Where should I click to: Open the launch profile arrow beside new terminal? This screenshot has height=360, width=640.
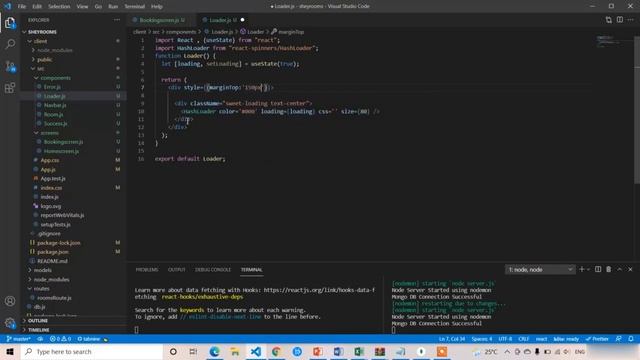coord(588,269)
